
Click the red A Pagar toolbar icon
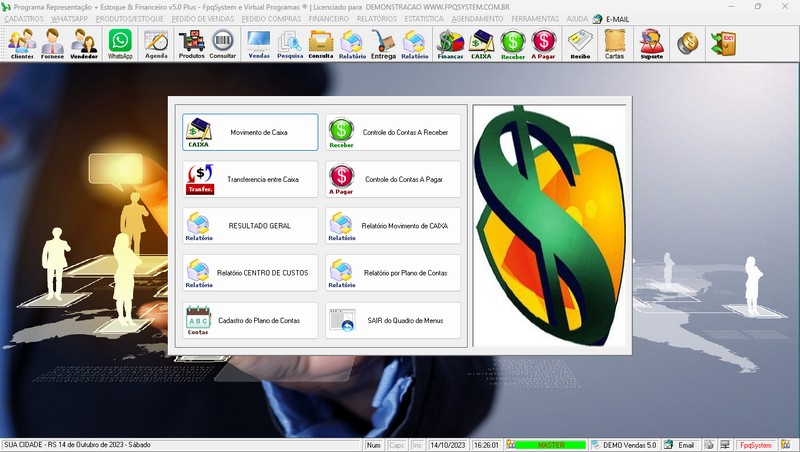543,44
